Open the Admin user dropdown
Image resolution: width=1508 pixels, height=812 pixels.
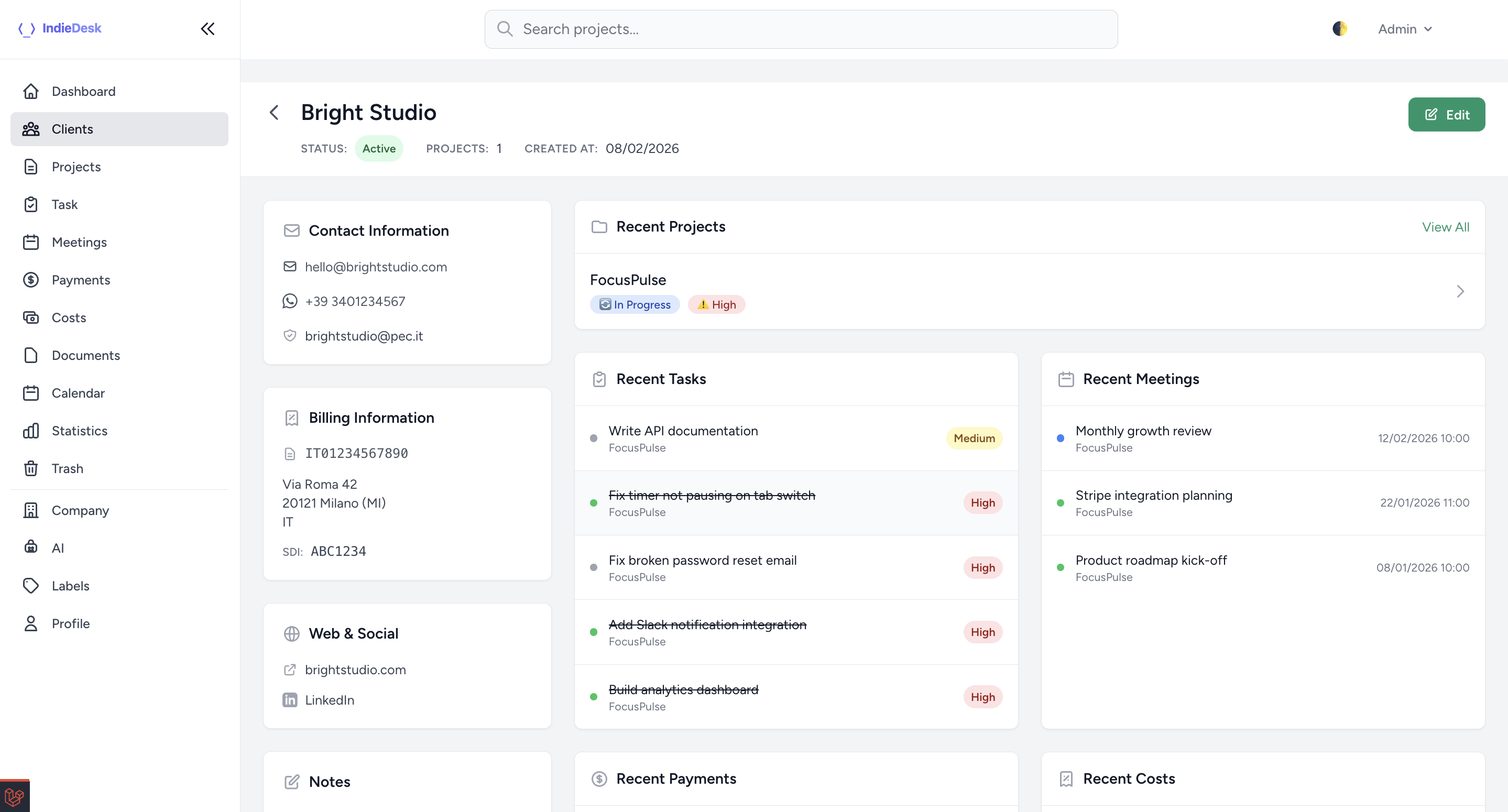pyautogui.click(x=1404, y=29)
